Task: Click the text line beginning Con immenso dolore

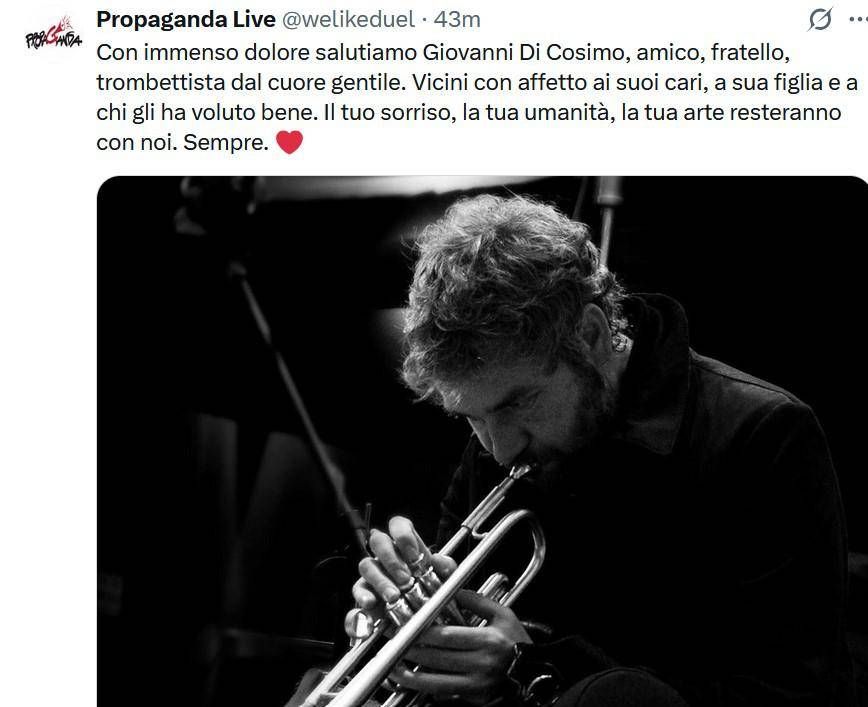Action: click(x=443, y=53)
